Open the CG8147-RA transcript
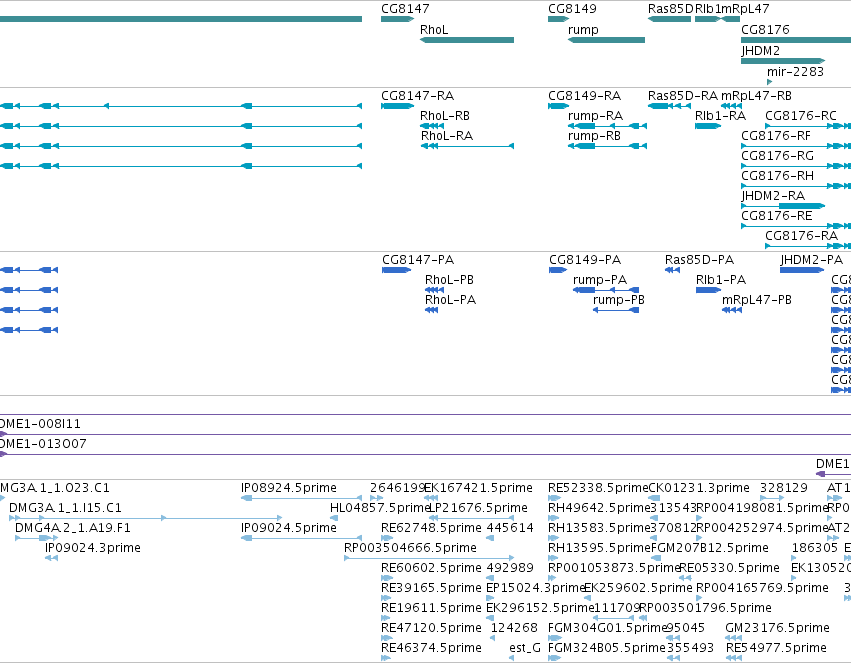 (417, 96)
